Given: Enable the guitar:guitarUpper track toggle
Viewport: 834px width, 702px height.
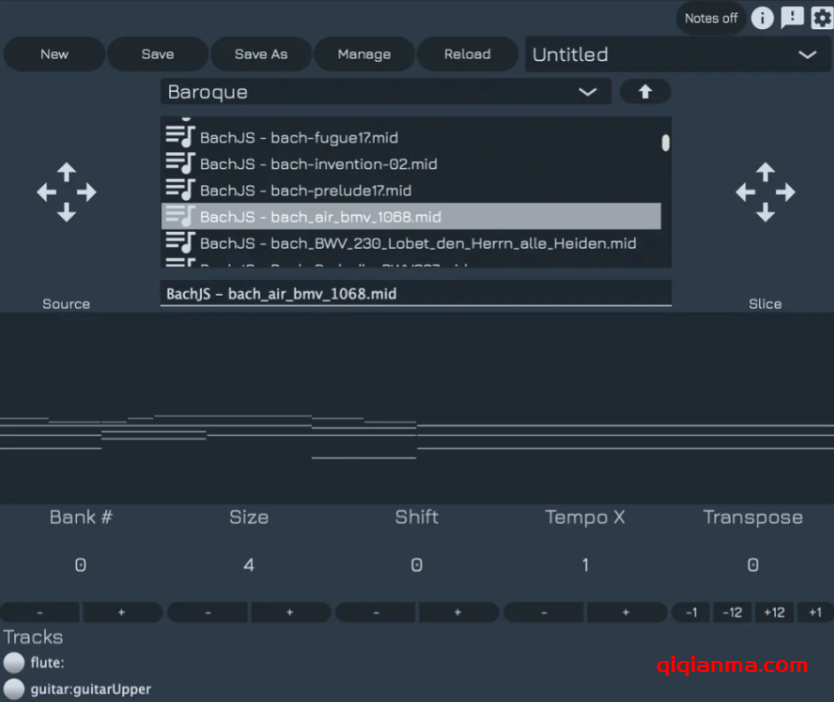Looking at the screenshot, I should (x=14, y=689).
